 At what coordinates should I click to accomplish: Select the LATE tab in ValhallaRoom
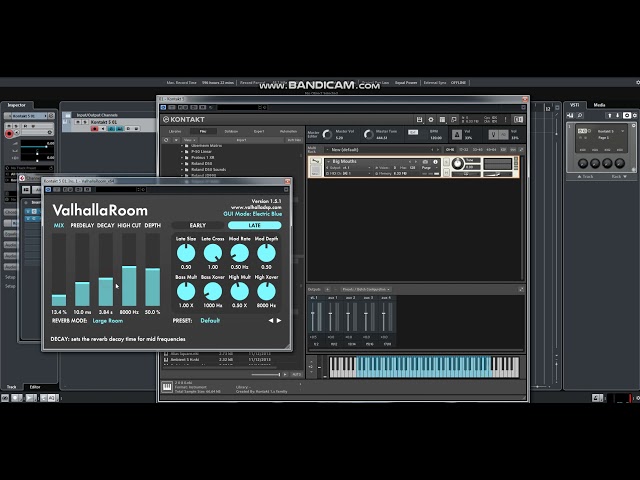tap(254, 225)
